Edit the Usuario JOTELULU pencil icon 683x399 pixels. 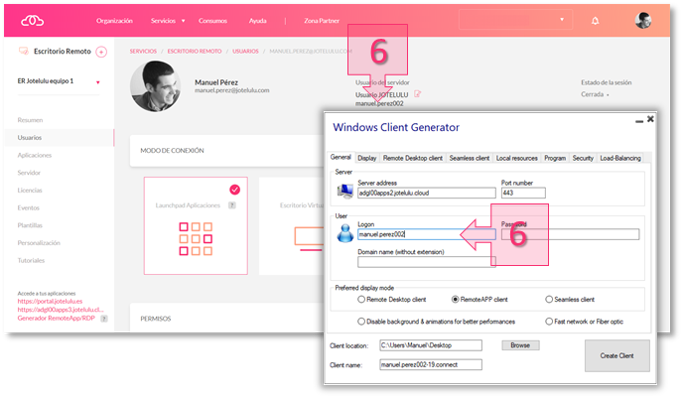point(417,94)
